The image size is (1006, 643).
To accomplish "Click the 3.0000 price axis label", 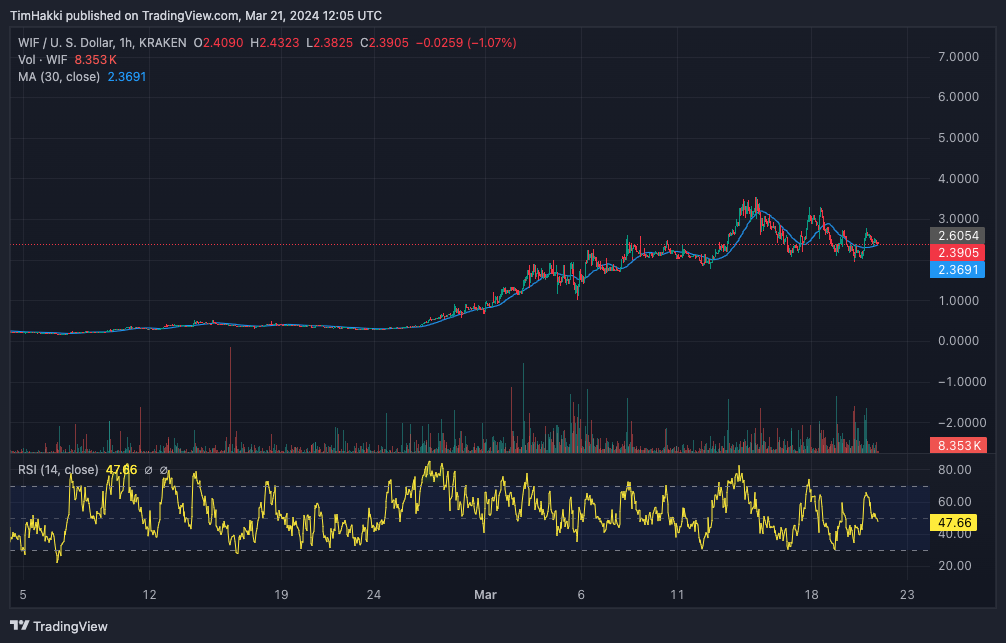I will coord(958,219).
